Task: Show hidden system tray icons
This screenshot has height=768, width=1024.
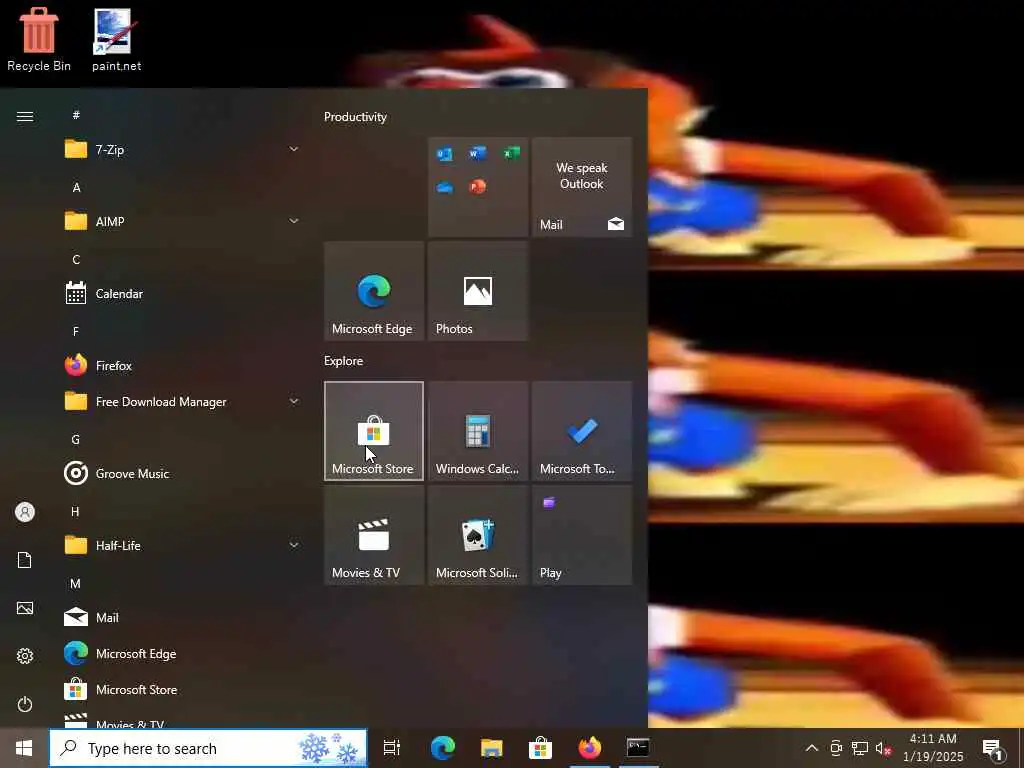Action: (812, 748)
